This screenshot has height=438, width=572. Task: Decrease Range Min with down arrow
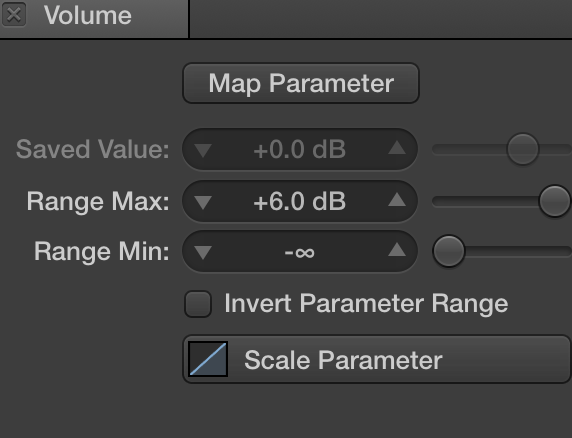pos(203,252)
